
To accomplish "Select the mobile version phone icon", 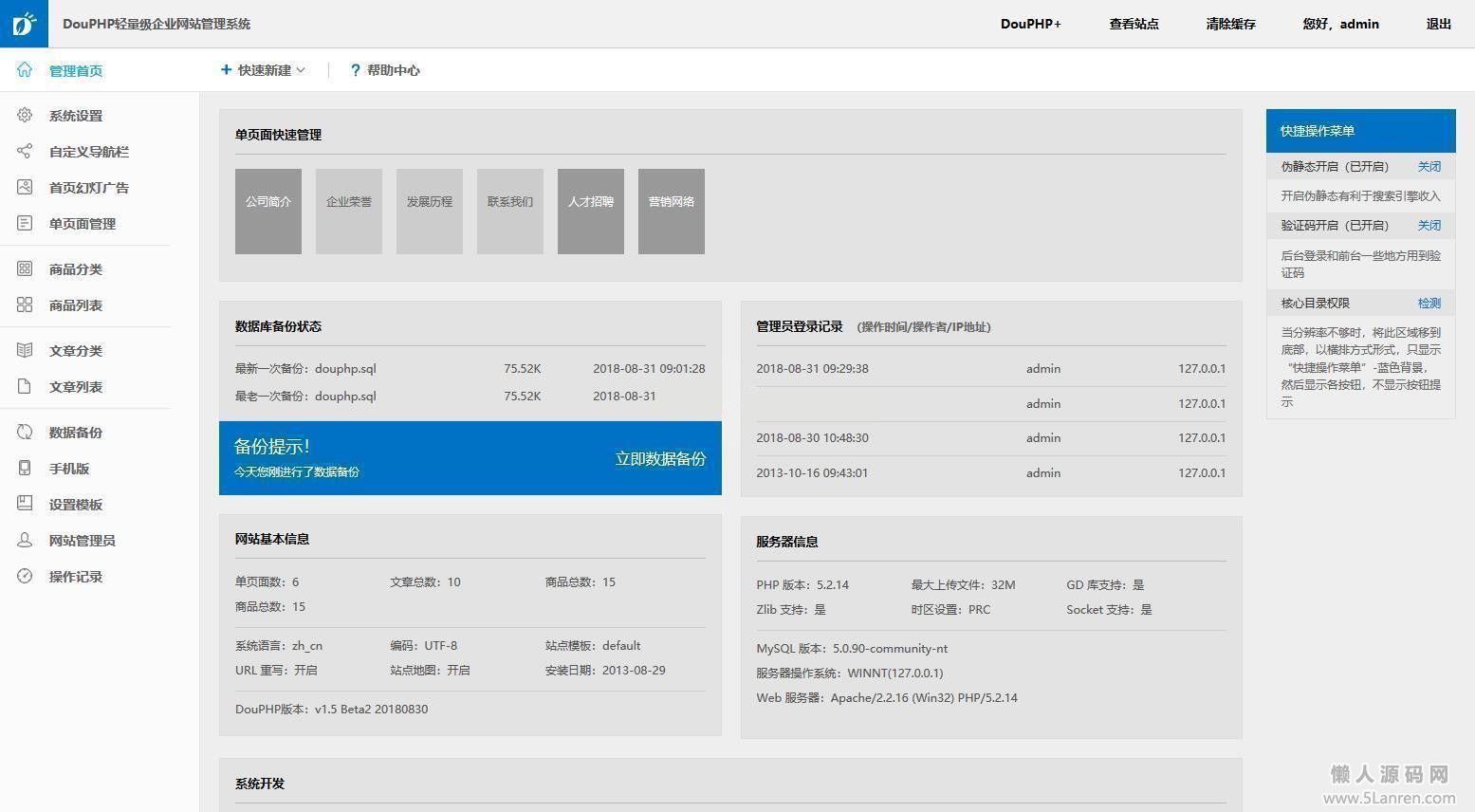I will [25, 469].
